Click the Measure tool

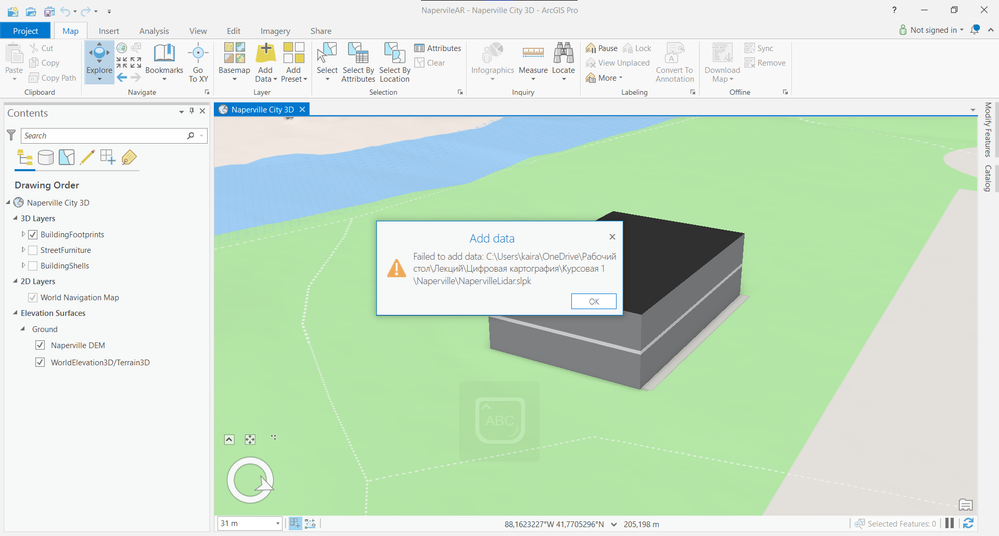click(x=533, y=62)
